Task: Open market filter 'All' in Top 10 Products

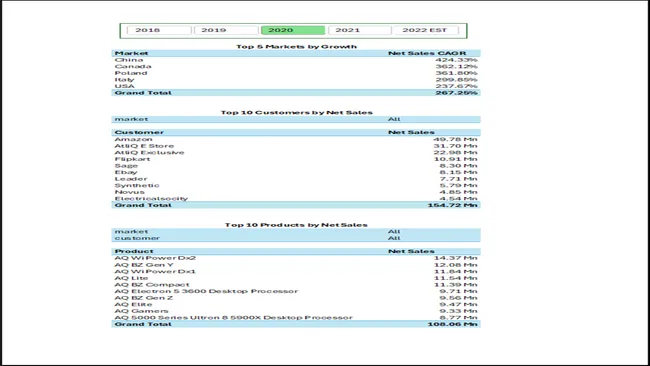Action: [x=394, y=232]
